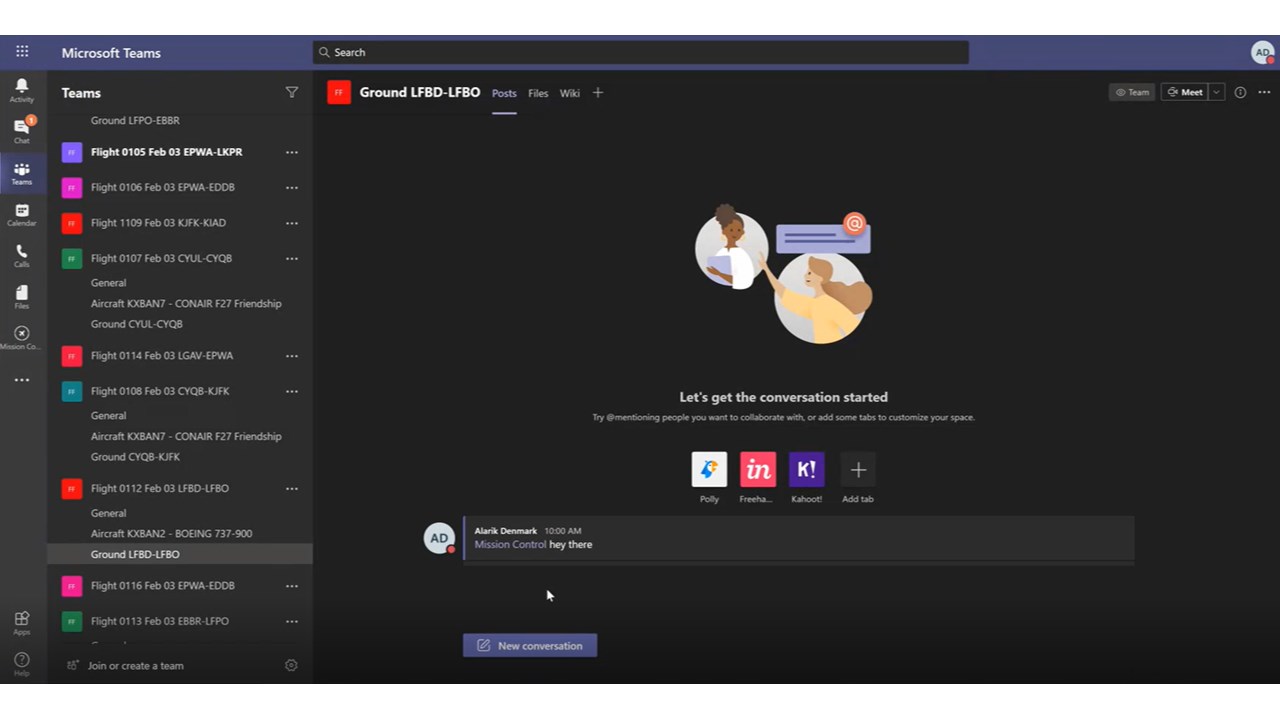Image resolution: width=1280 pixels, height=720 pixels.
Task: Switch to the Files tab
Action: click(x=538, y=93)
